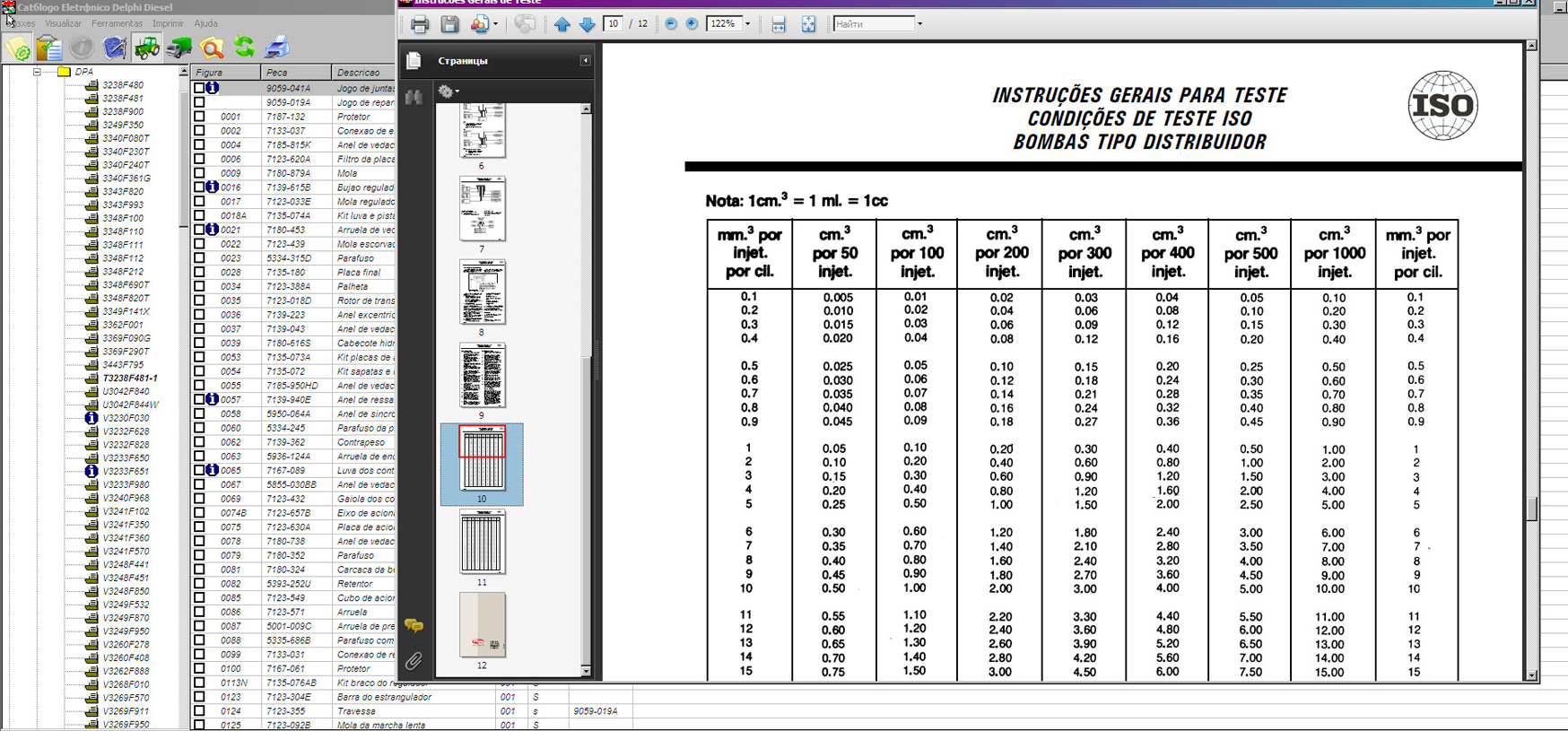
Task: Click the green refresh arrows icon
Action: point(244,47)
